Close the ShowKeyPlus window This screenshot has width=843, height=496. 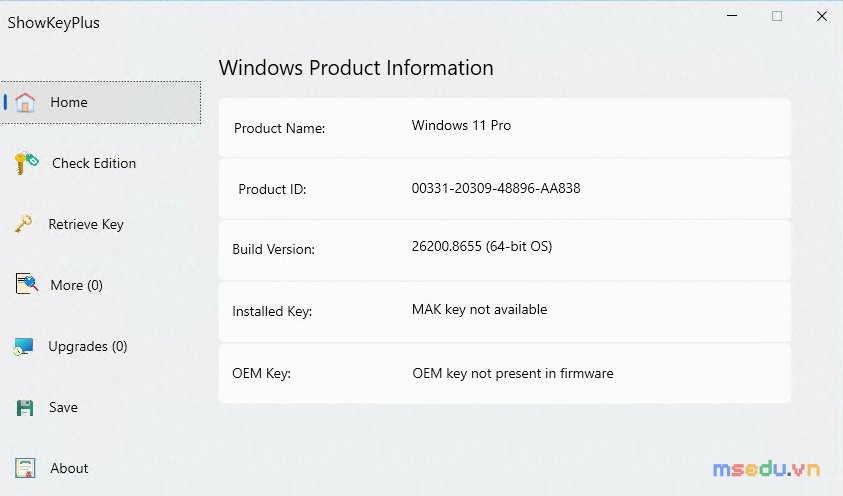click(822, 16)
